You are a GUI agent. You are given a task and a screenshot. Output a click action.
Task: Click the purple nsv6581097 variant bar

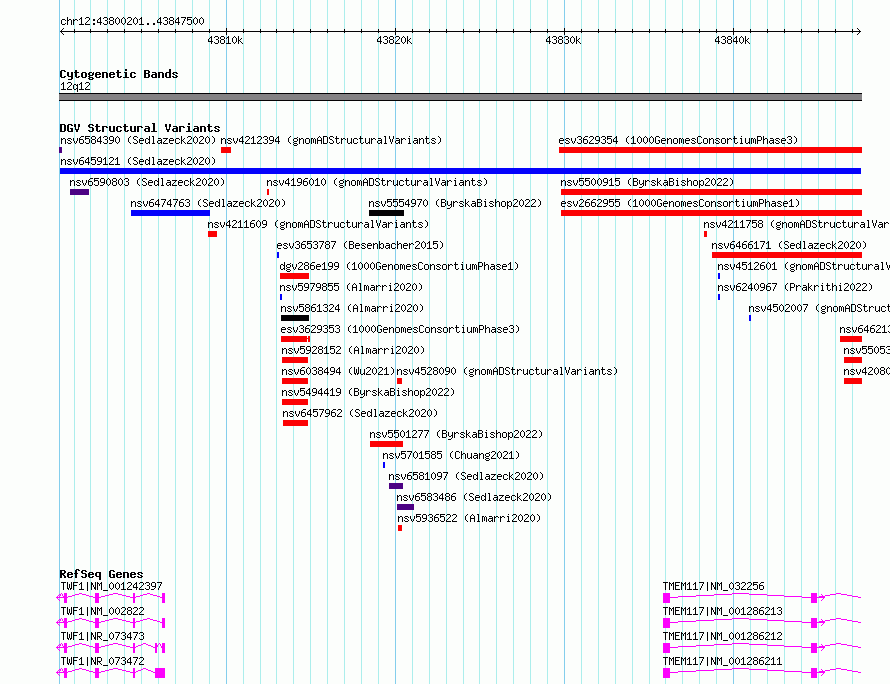click(396, 486)
